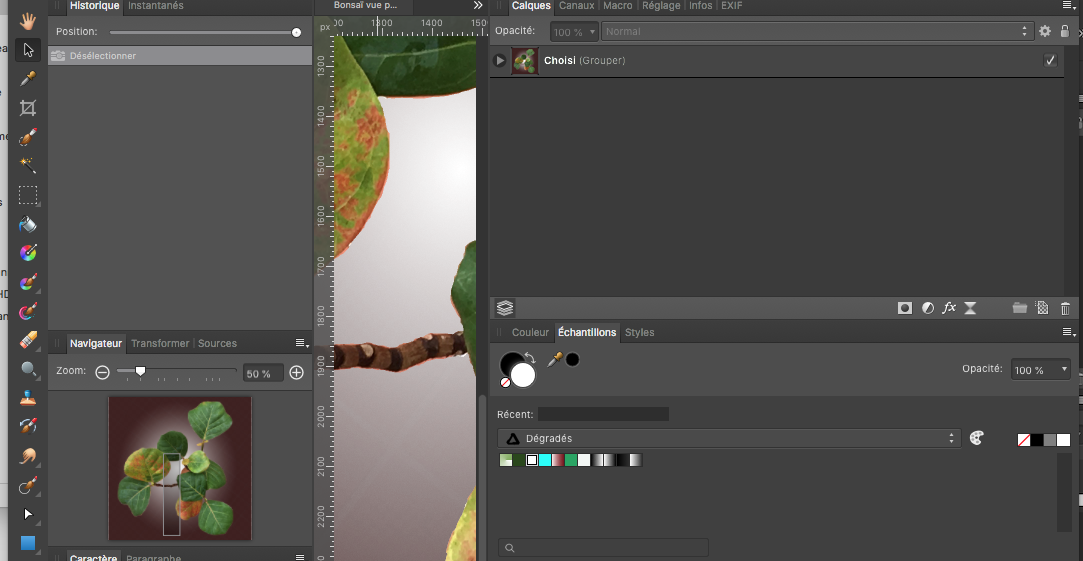Open swatches Opacité 100 % dropdown
Image resolution: width=1083 pixels, height=561 pixels.
pos(1041,370)
